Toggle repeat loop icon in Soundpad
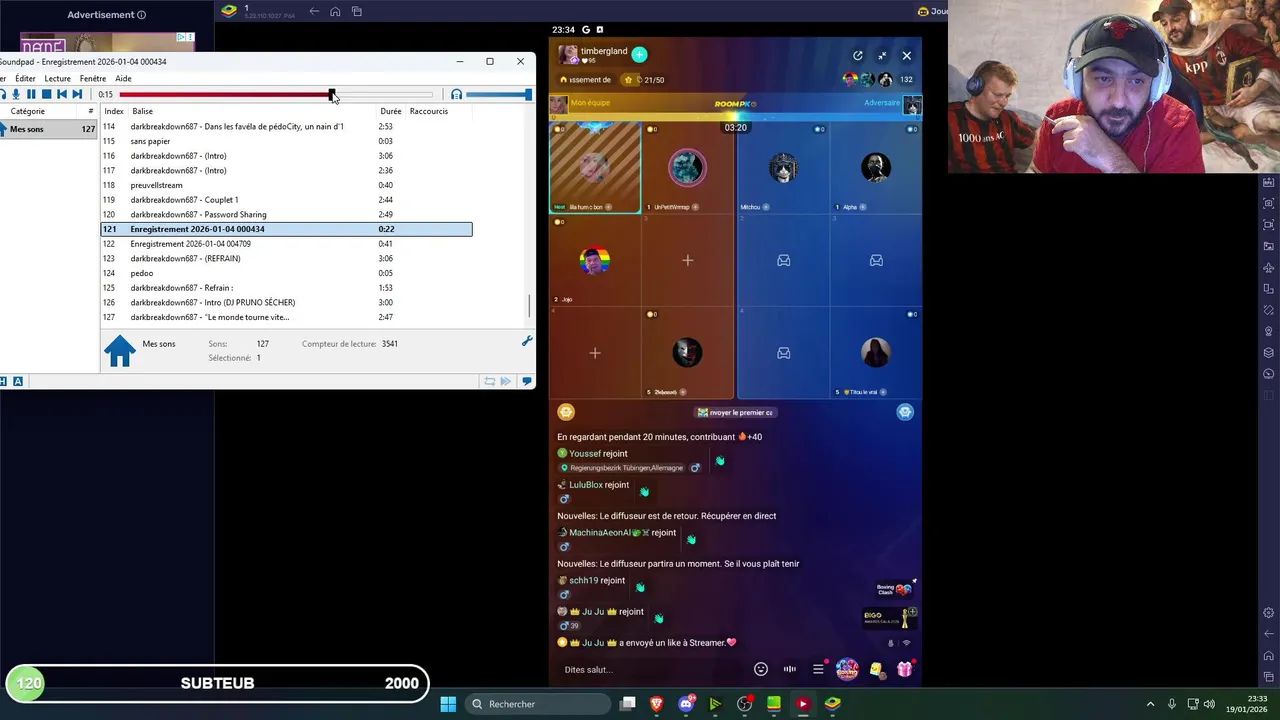Image resolution: width=1280 pixels, height=720 pixels. pyautogui.click(x=489, y=381)
